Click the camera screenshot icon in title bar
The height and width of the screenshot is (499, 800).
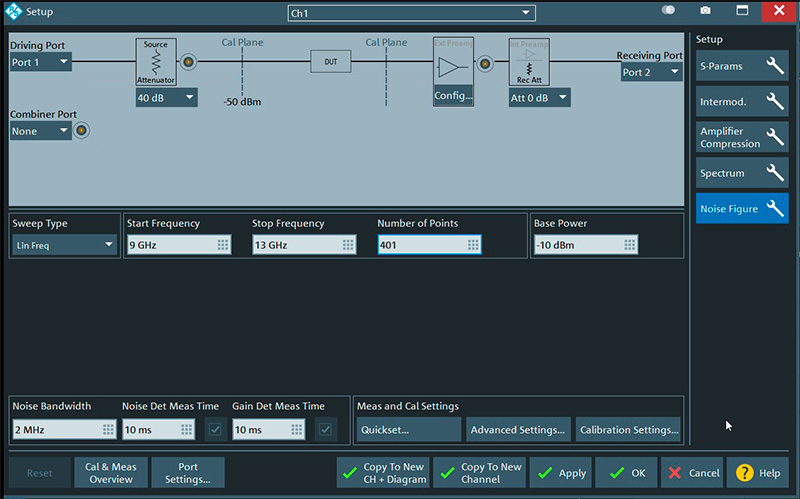click(x=705, y=11)
